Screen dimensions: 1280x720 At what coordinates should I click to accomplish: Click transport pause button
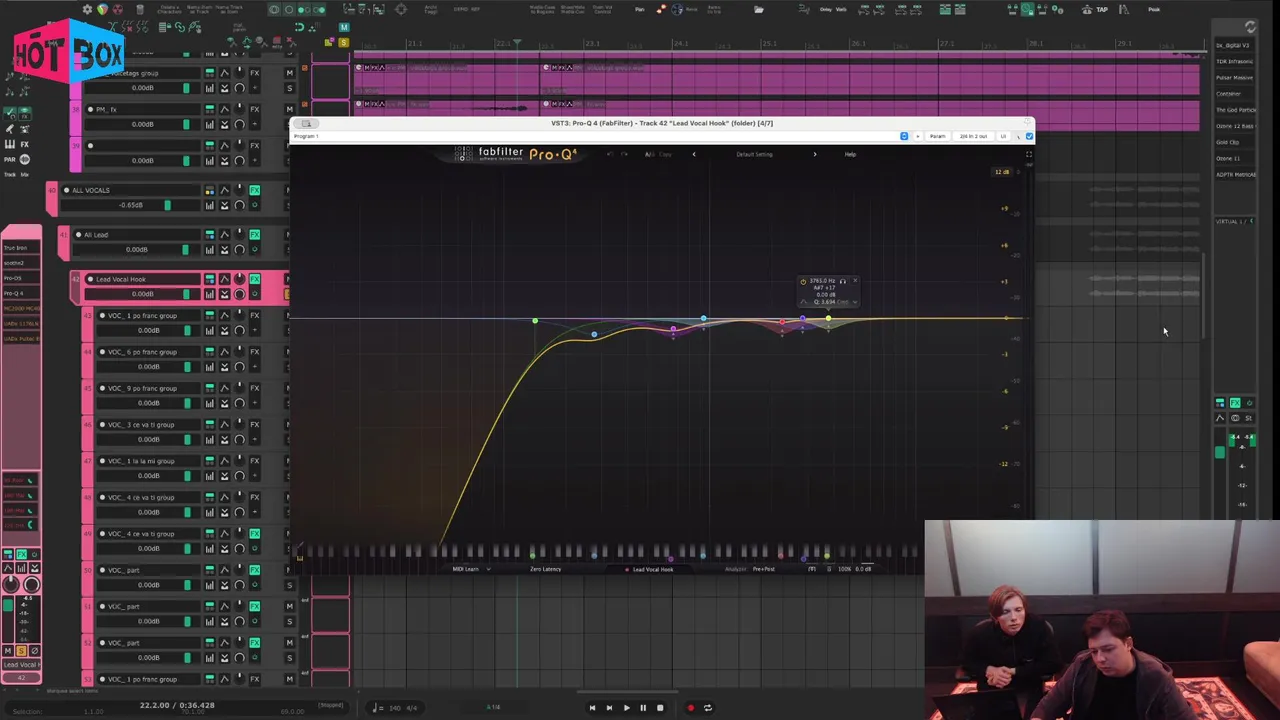643,708
